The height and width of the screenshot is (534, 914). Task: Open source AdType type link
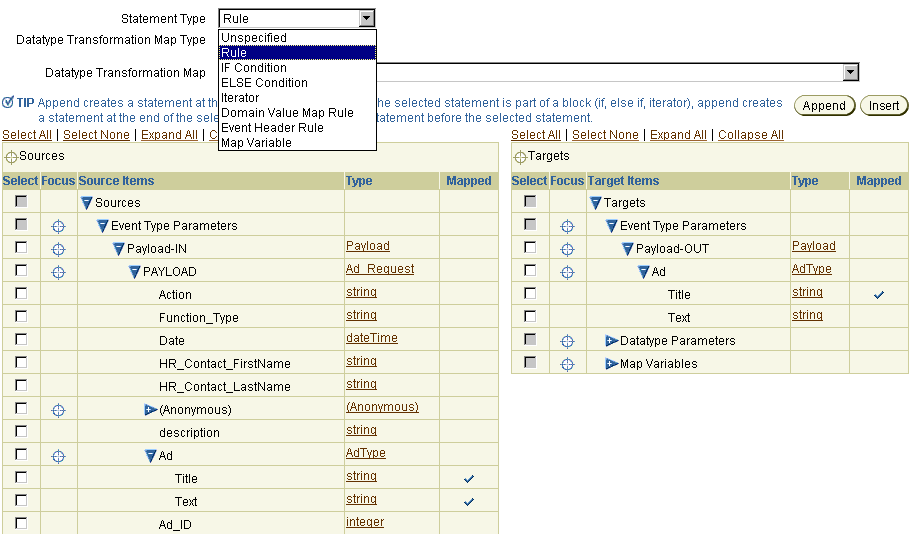tap(365, 453)
